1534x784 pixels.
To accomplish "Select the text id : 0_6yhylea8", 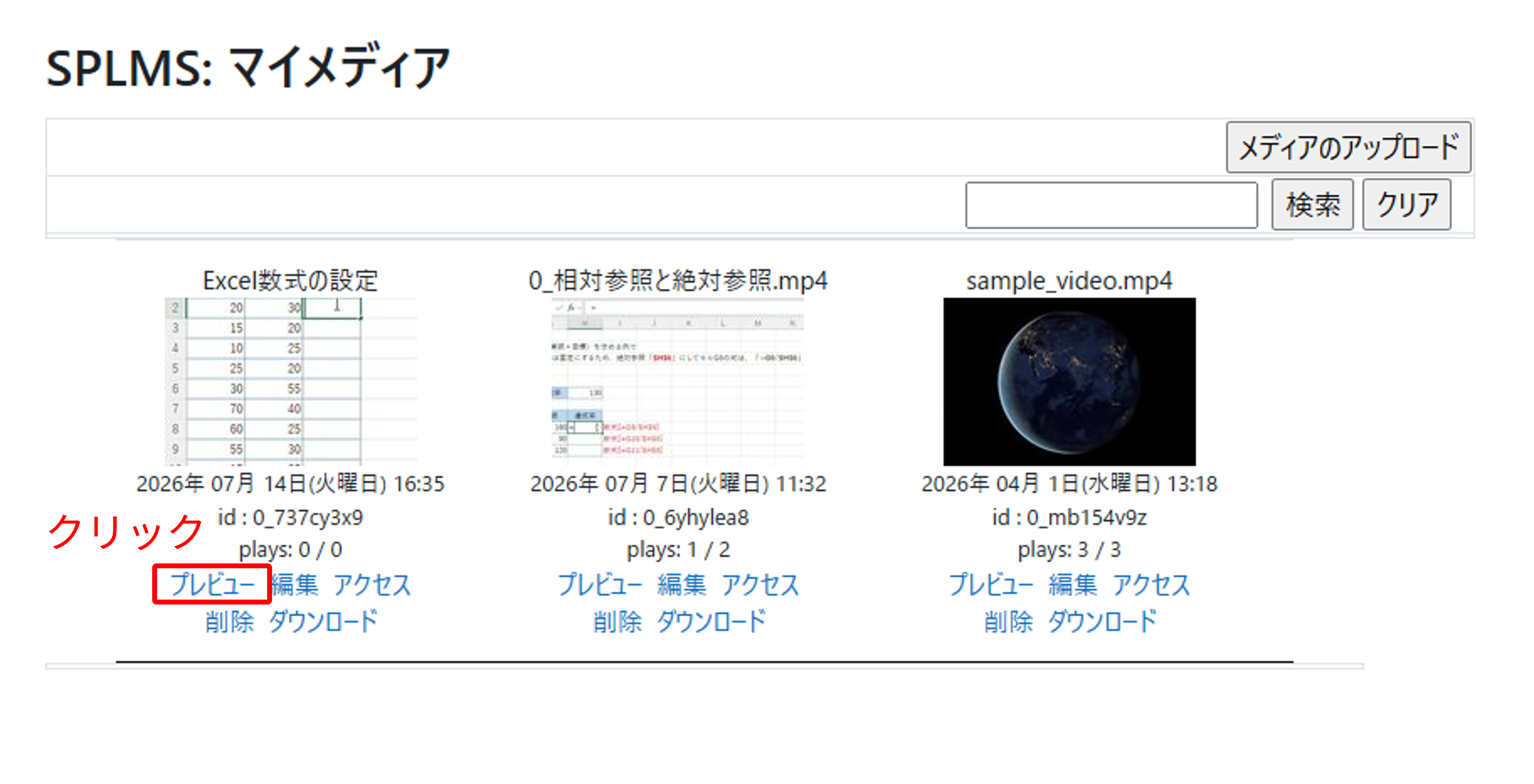I will (678, 517).
